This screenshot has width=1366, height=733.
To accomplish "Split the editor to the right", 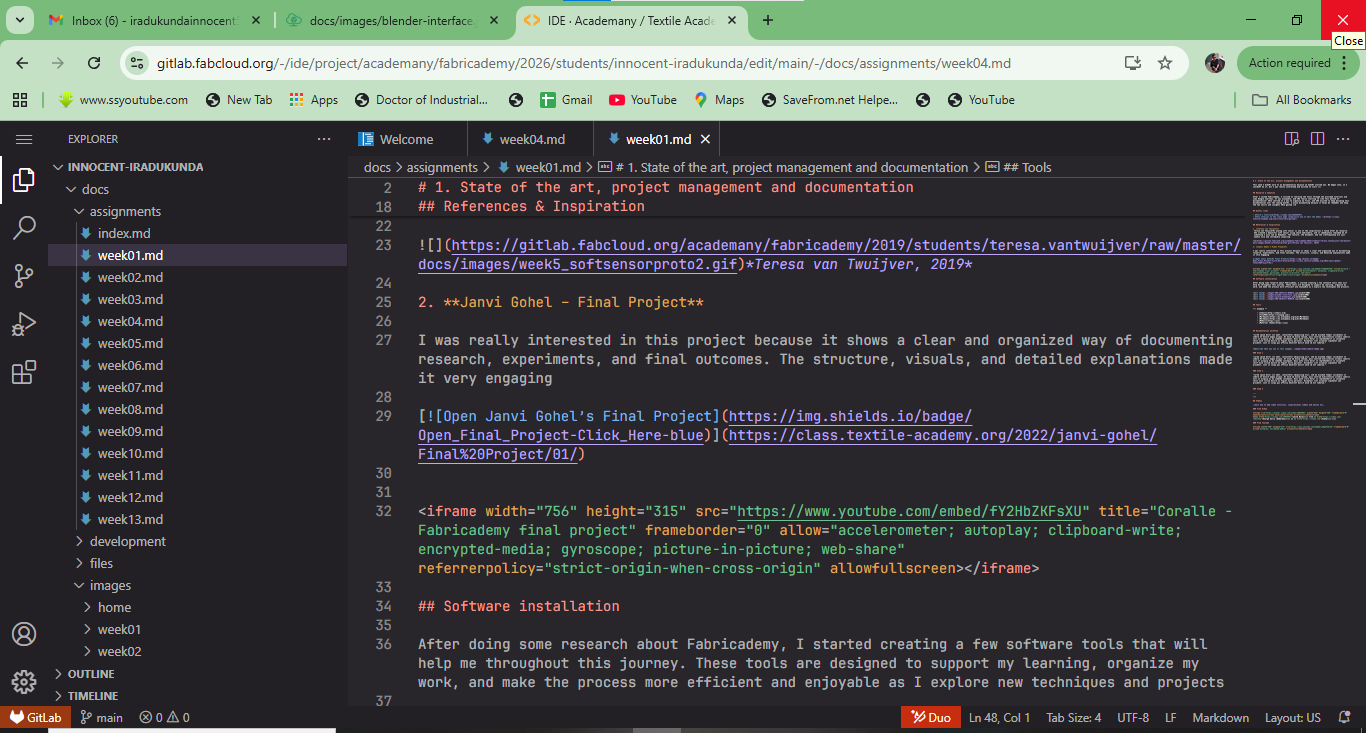I will tap(1317, 139).
